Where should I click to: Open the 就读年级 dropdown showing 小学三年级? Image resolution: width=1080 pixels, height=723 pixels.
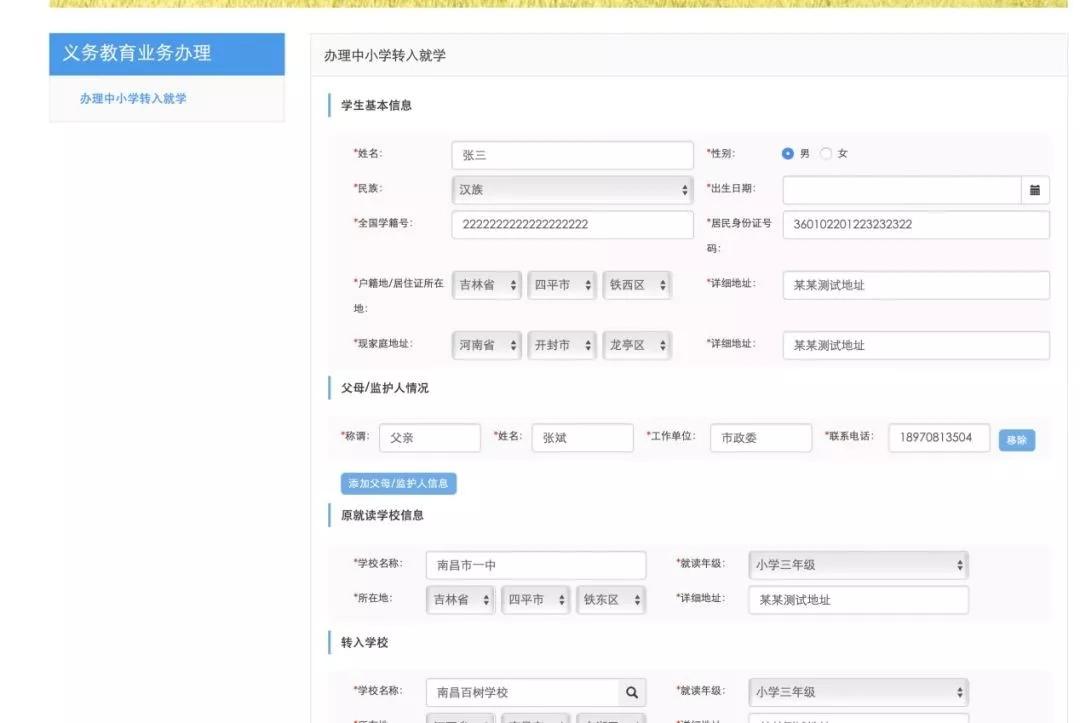click(857, 564)
